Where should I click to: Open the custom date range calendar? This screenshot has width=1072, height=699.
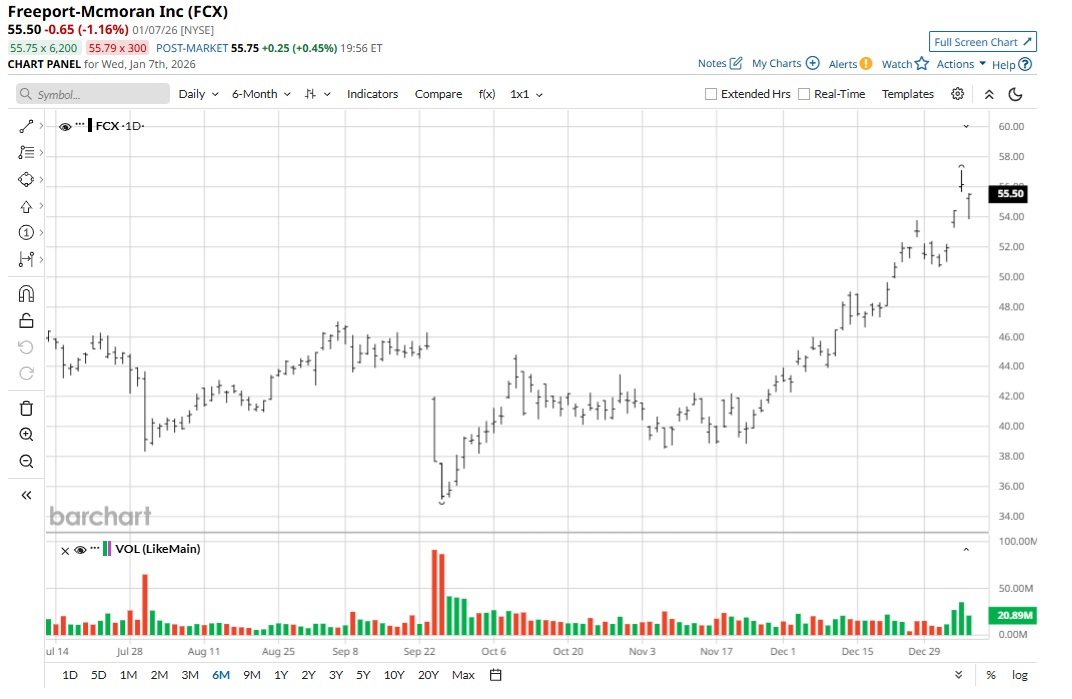(x=496, y=675)
